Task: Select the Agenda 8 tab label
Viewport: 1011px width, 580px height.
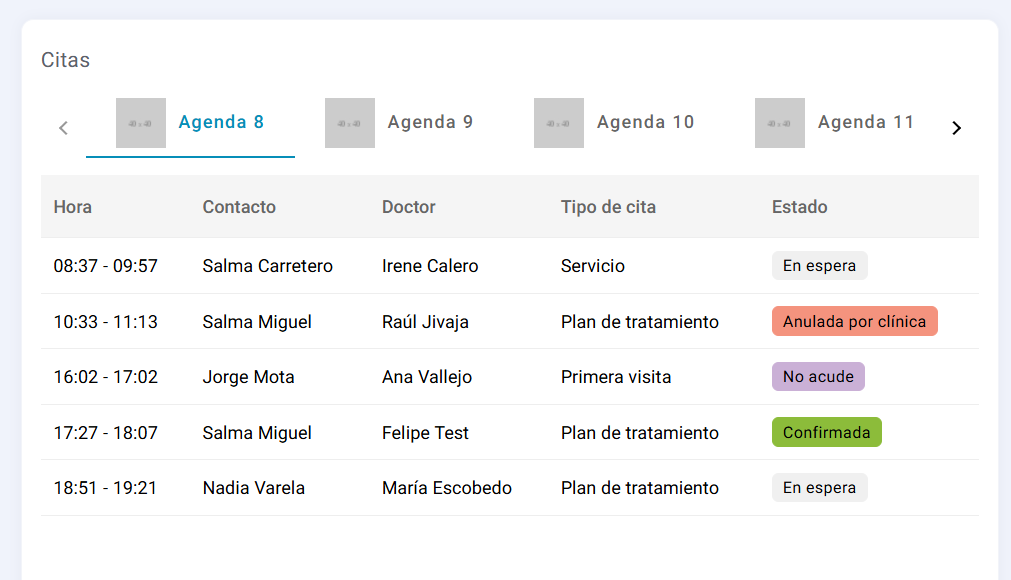Action: 221,122
